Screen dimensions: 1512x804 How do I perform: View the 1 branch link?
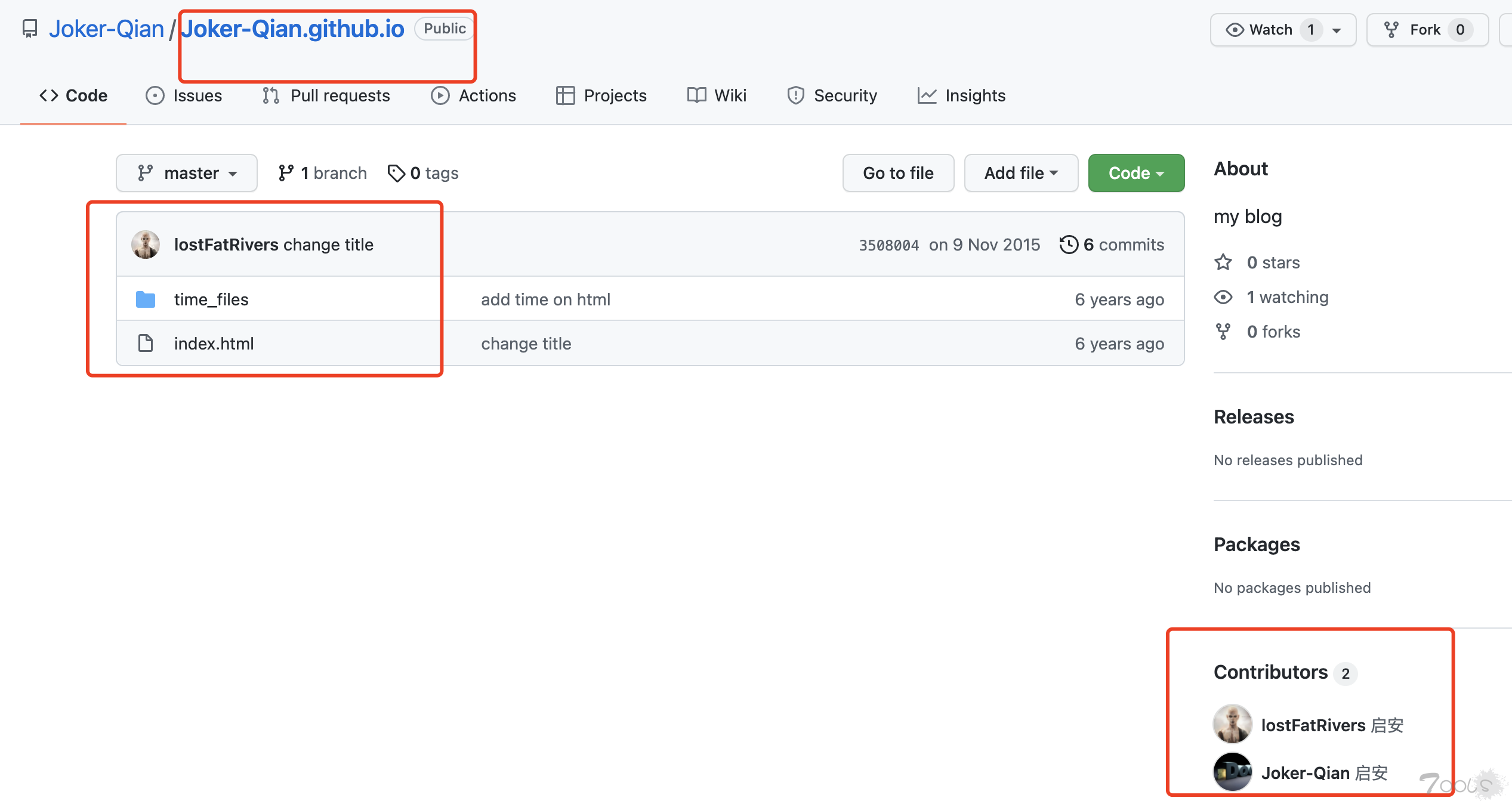click(x=322, y=173)
